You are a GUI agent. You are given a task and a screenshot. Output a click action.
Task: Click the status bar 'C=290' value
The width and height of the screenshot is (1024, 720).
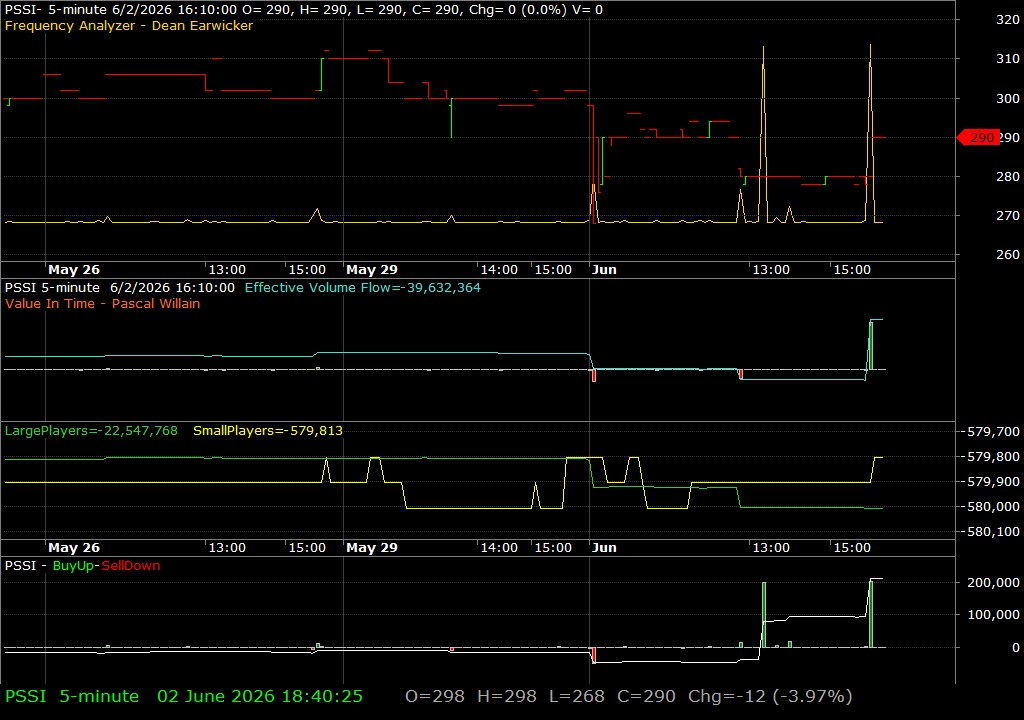[647, 696]
